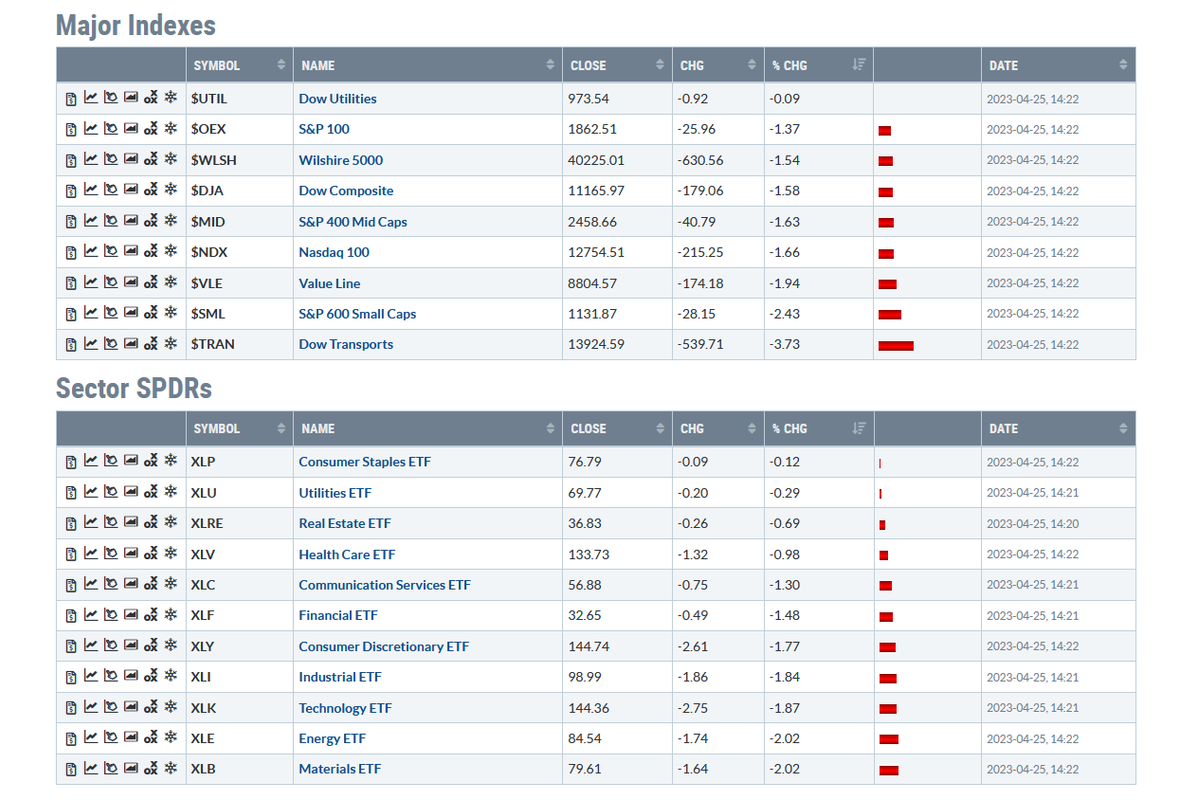Open the SharpChart line icon for XLU
This screenshot has height=800, width=1197.
pyautogui.click(x=91, y=492)
